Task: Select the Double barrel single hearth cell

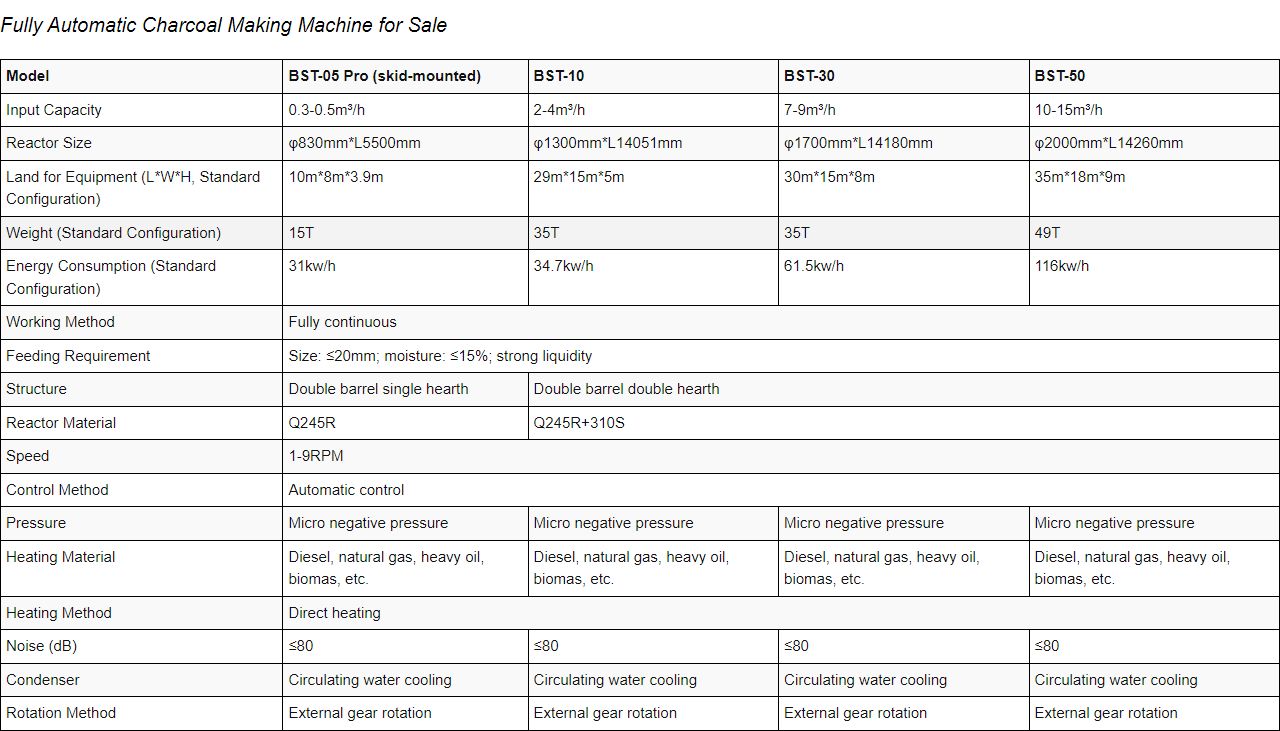Action: 405,389
